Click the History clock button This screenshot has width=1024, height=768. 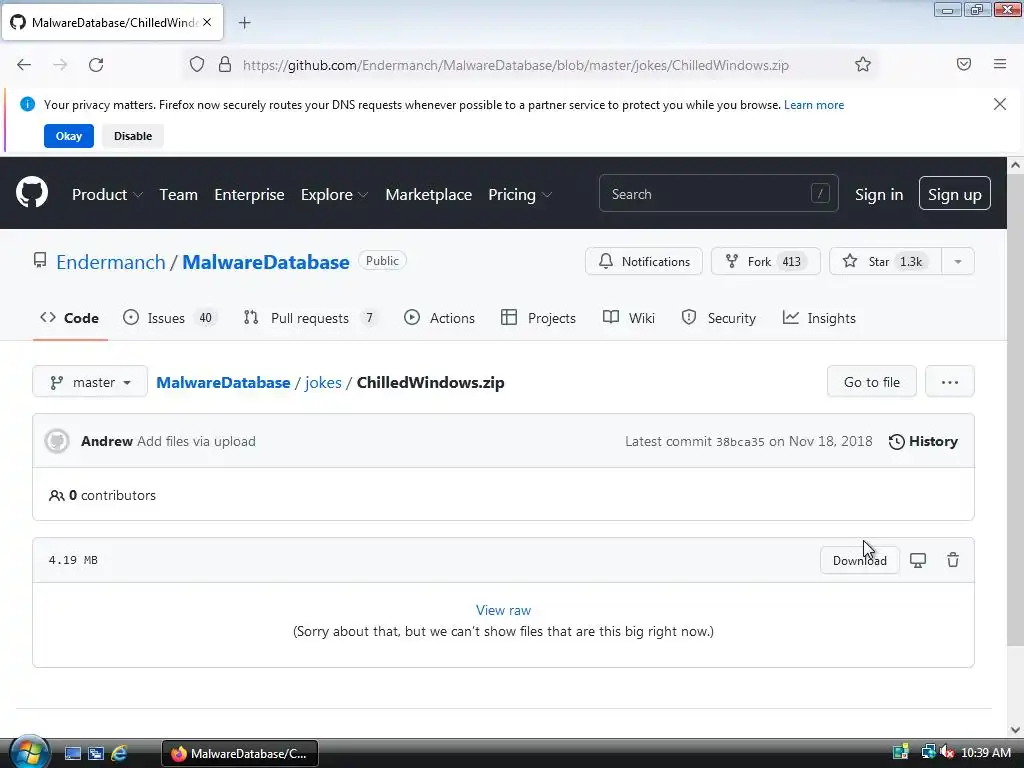pos(923,441)
